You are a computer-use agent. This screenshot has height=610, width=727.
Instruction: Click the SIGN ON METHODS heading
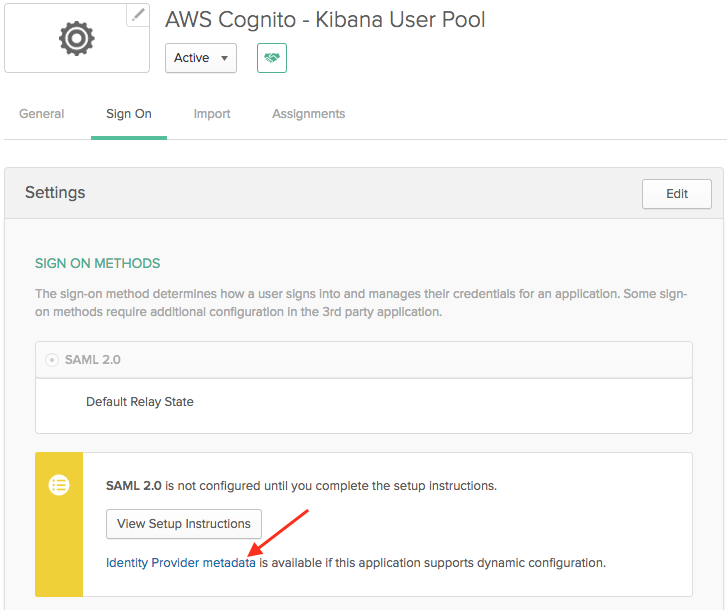pos(97,263)
